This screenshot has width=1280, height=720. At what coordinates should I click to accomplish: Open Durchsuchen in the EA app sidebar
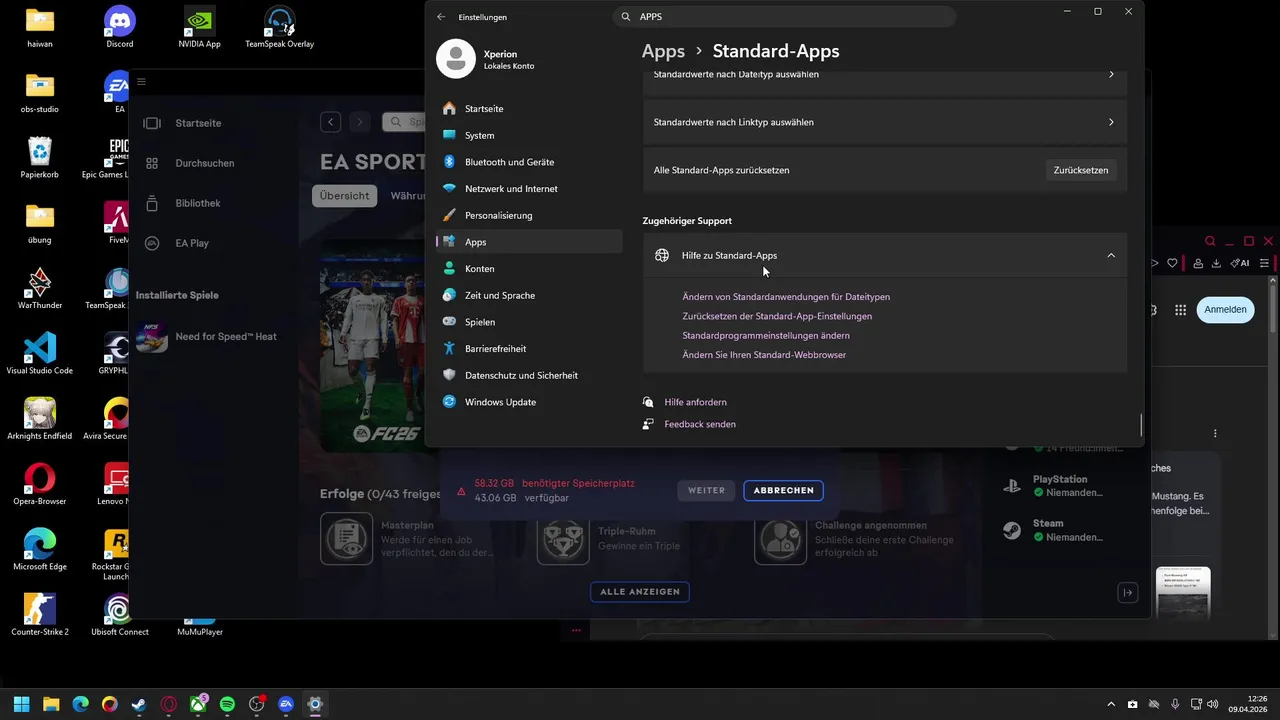204,163
